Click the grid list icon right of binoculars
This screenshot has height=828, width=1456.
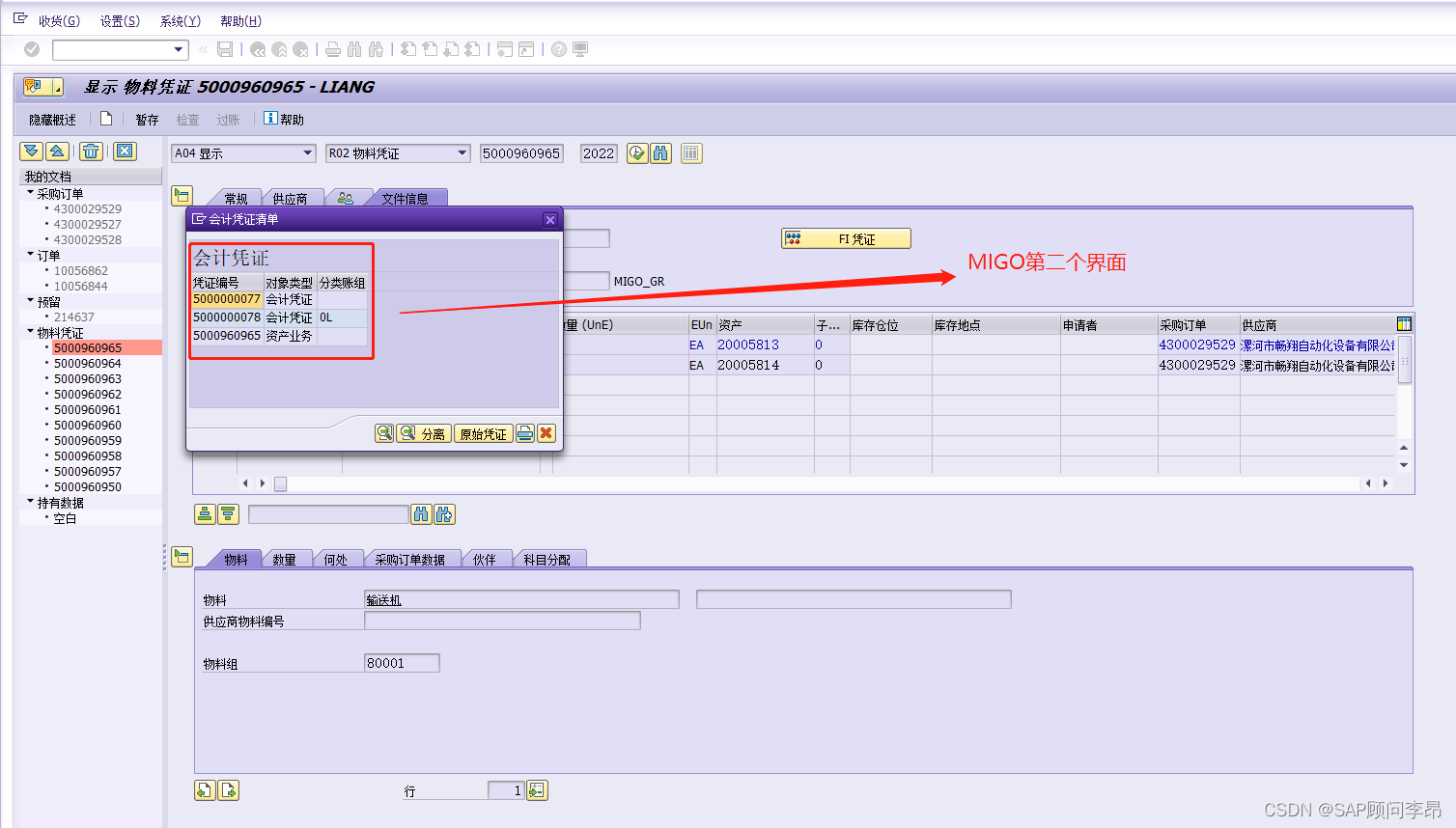(x=691, y=153)
